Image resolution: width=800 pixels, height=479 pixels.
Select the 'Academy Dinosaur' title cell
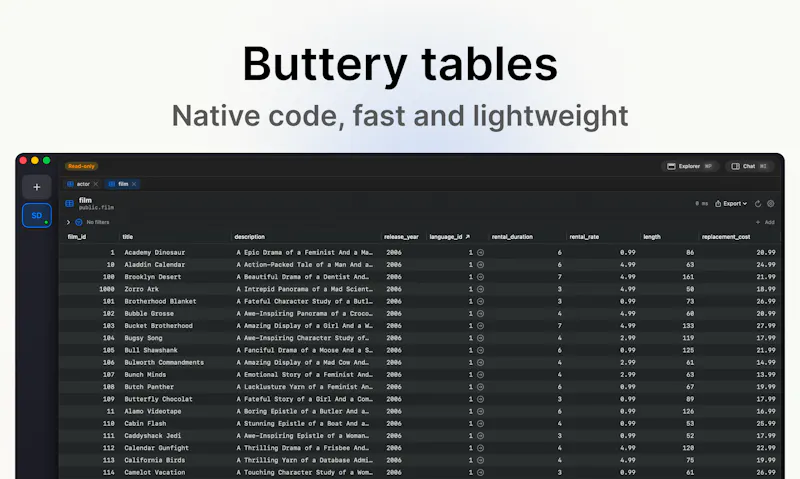pyautogui.click(x=155, y=253)
